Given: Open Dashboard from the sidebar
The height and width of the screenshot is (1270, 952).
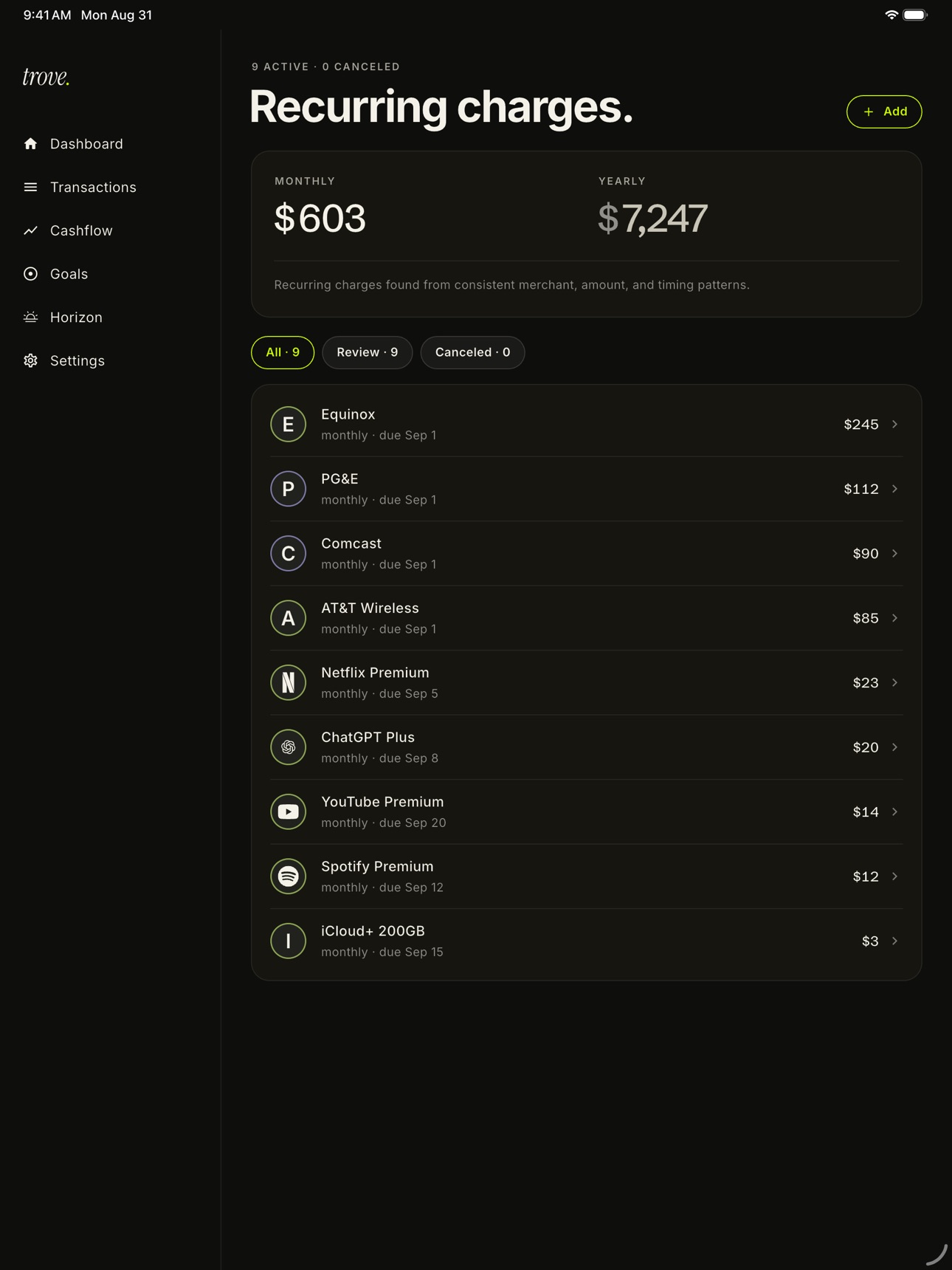Looking at the screenshot, I should (x=86, y=144).
